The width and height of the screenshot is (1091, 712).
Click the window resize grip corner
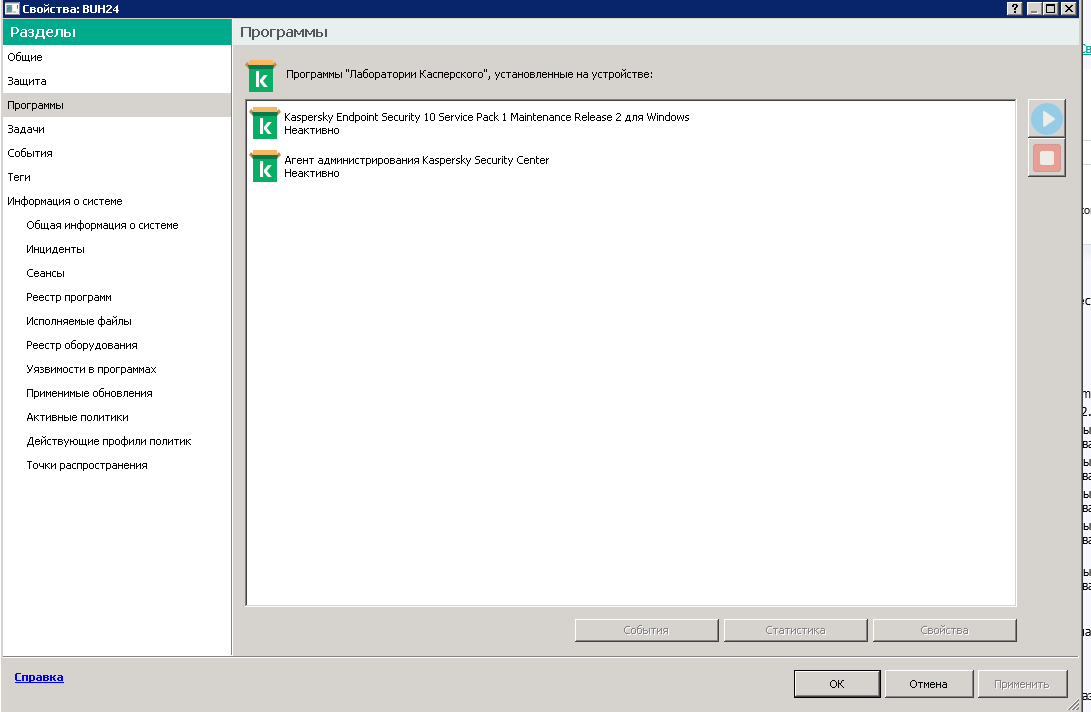click(x=1073, y=704)
